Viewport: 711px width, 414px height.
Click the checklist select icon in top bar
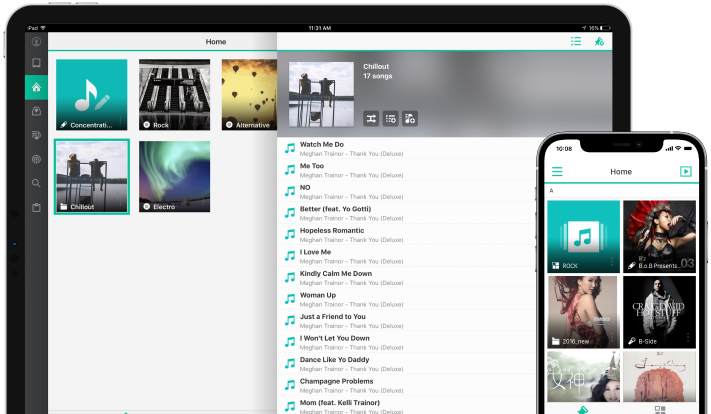(576, 42)
